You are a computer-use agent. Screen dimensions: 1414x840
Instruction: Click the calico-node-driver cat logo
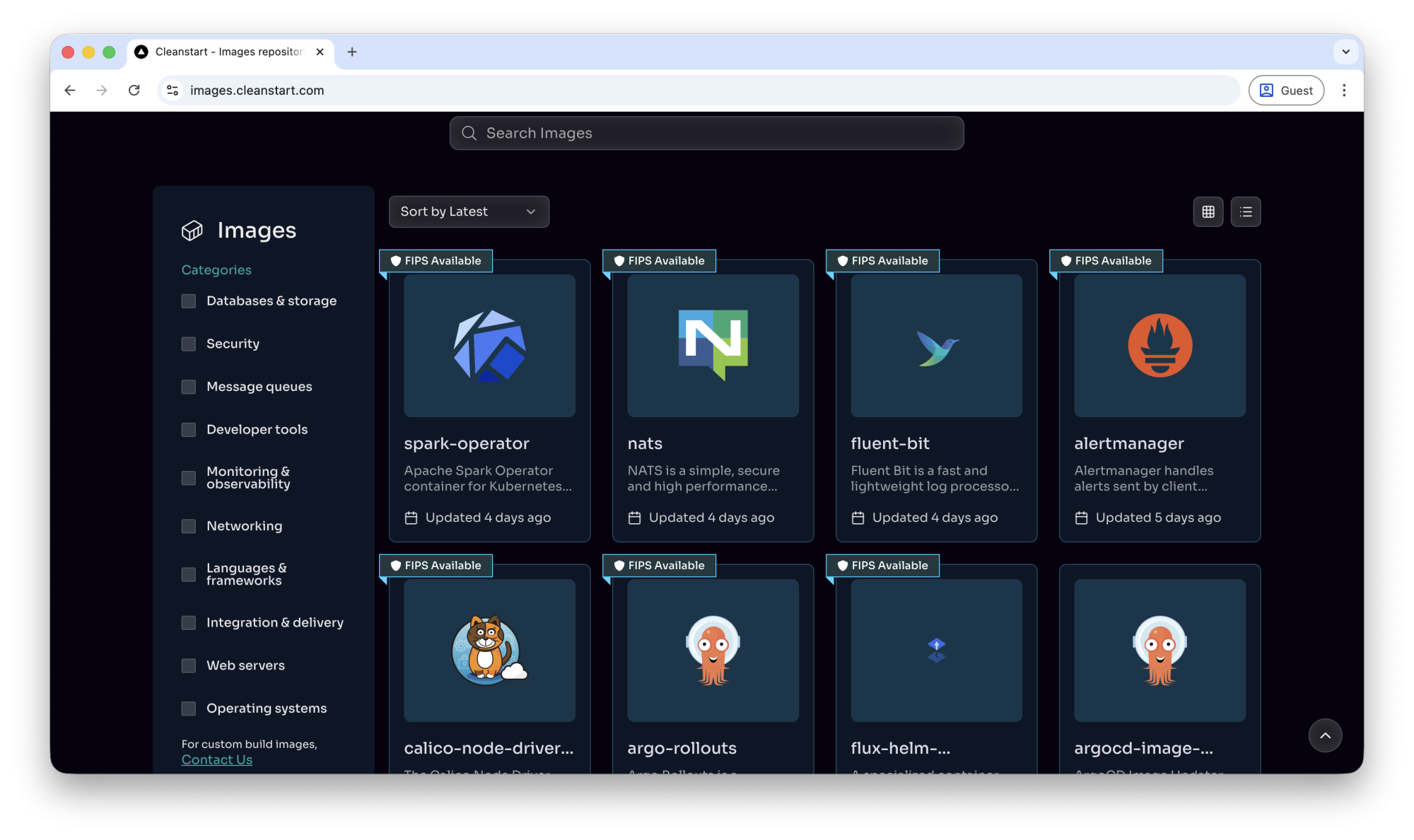coord(489,651)
